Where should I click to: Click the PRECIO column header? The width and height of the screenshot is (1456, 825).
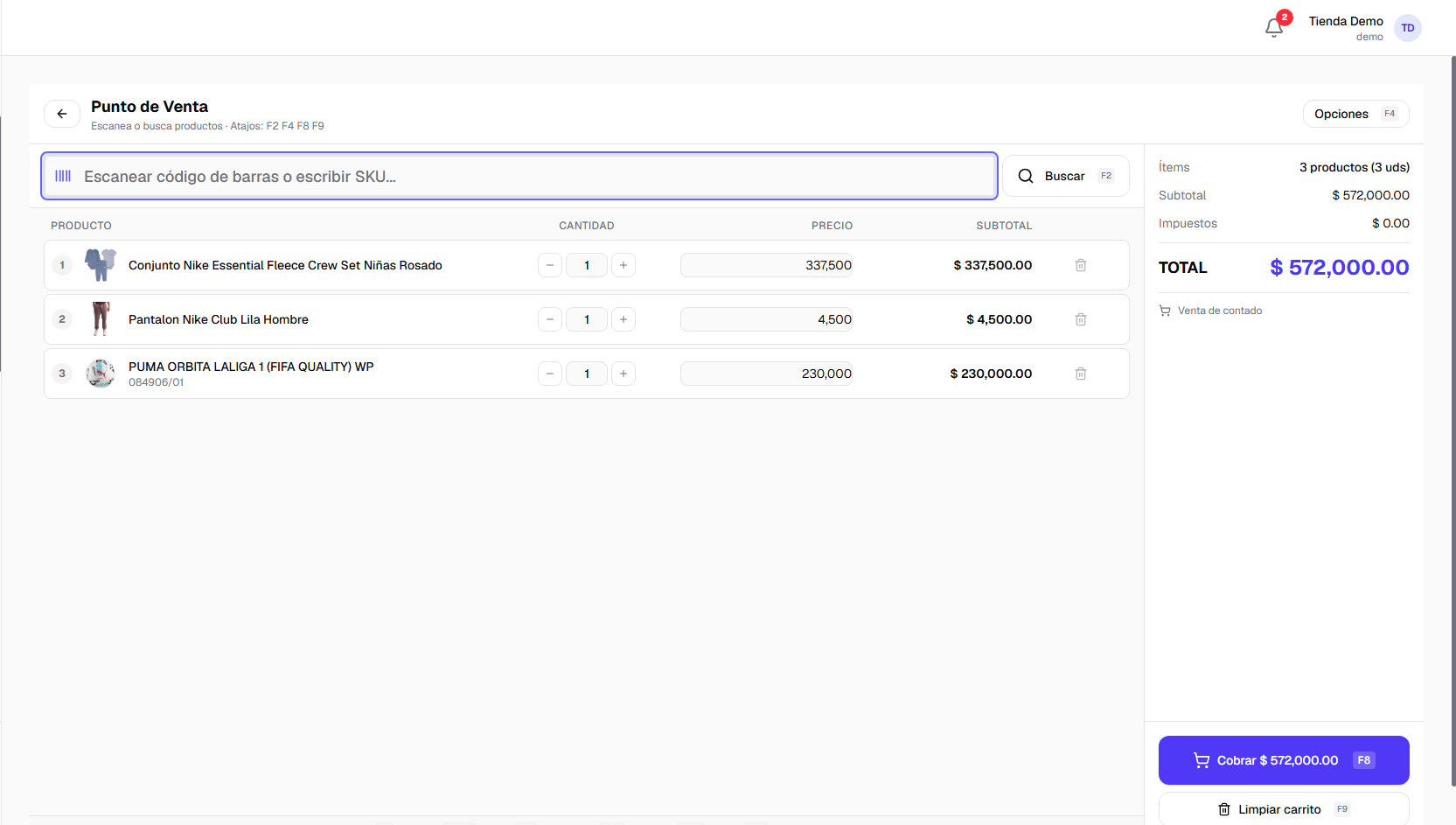(x=832, y=226)
